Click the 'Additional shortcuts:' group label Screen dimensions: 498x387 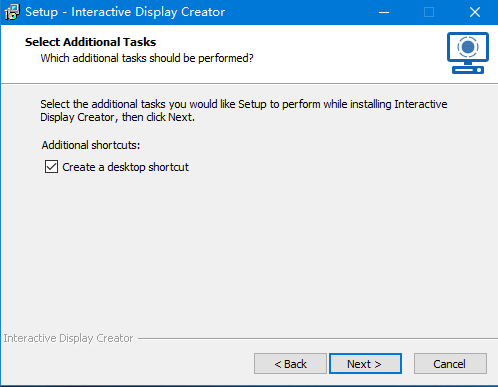pos(91,145)
